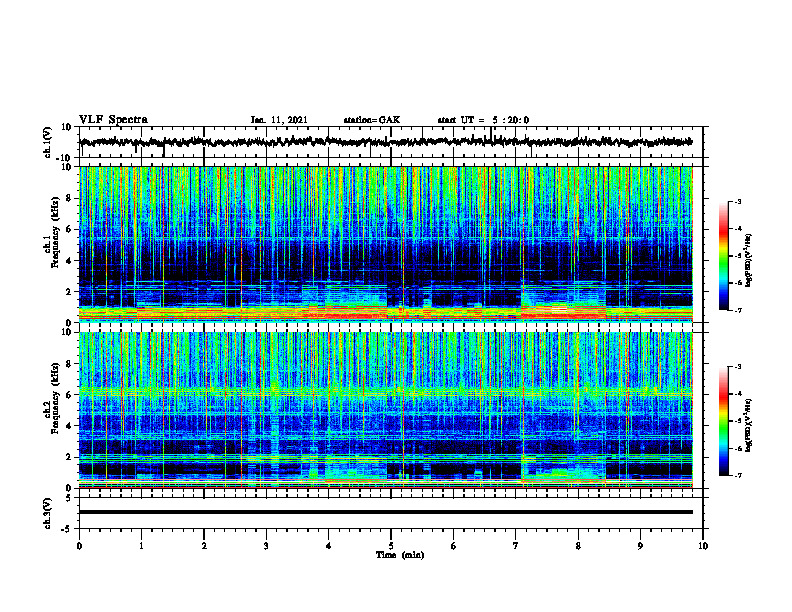This screenshot has width=792, height=612.
Task: Click the ch.3 flat voltage trace
Action: tap(386, 512)
